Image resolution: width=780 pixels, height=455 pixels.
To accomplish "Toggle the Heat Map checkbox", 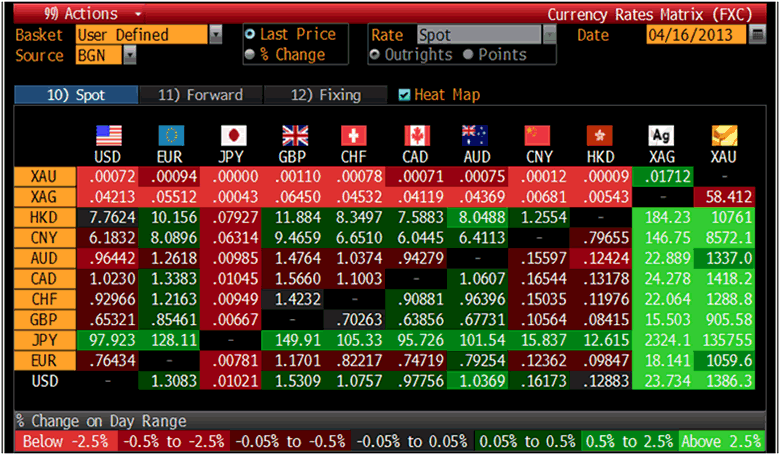I will (x=405, y=95).
